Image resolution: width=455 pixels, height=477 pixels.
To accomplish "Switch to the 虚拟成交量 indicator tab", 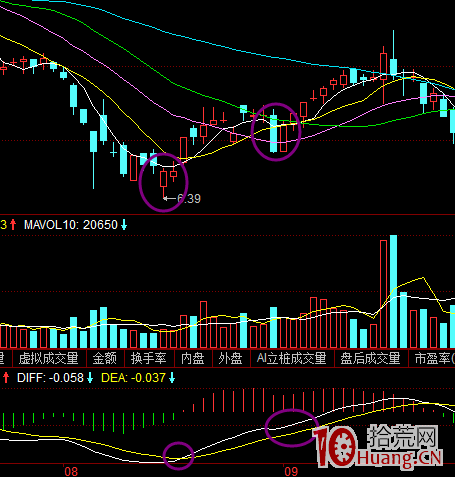I will click(49, 358).
